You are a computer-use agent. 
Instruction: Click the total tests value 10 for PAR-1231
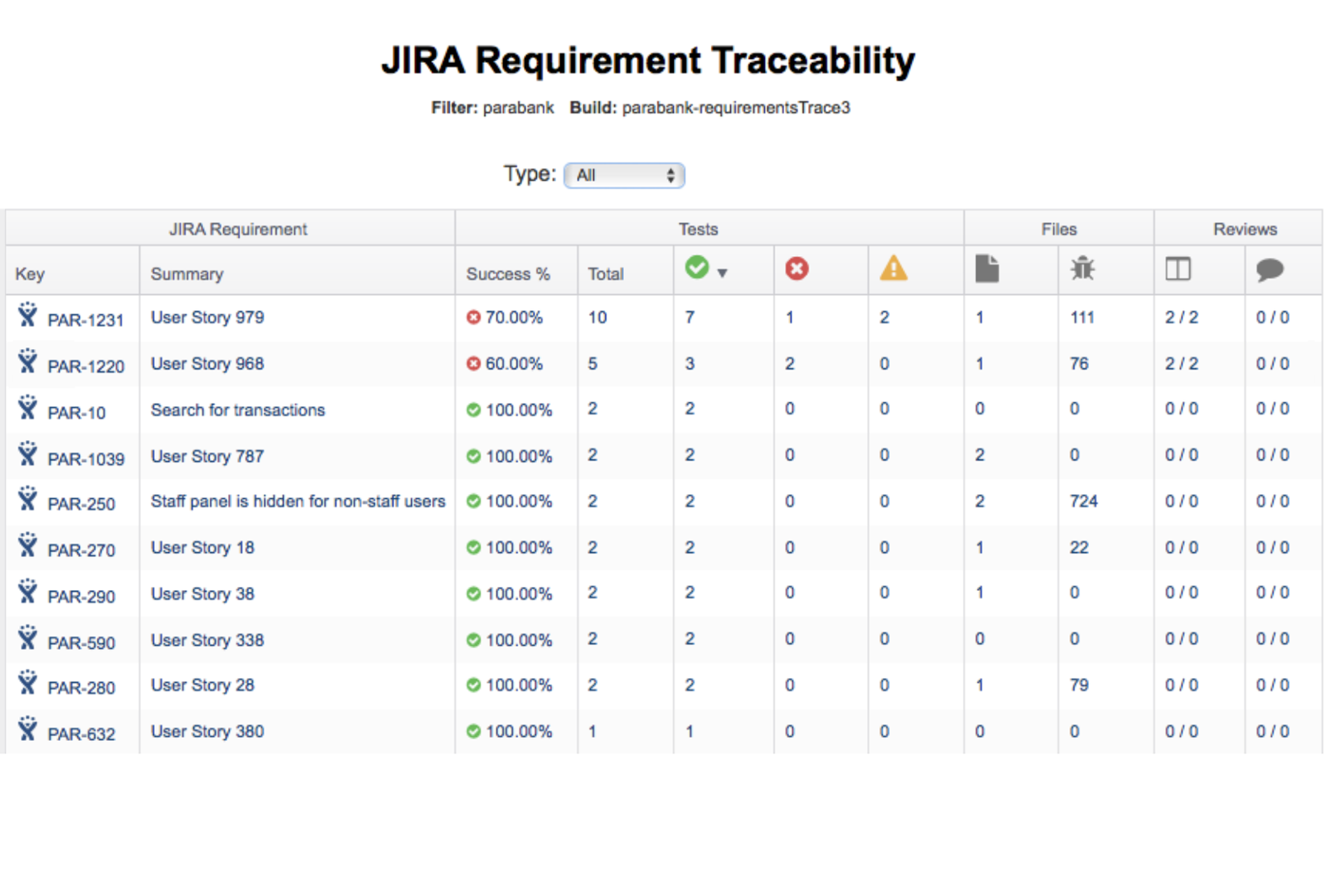click(x=598, y=317)
